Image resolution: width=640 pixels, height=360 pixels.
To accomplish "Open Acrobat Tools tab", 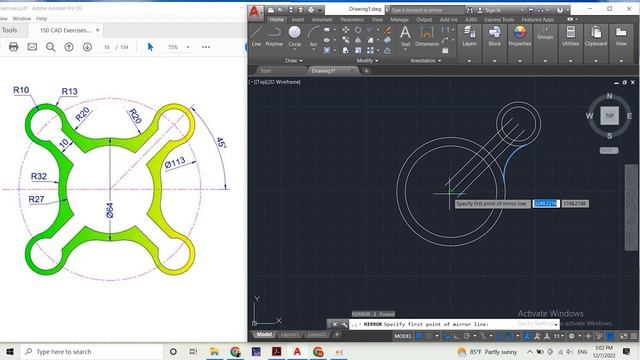I will point(9,30).
